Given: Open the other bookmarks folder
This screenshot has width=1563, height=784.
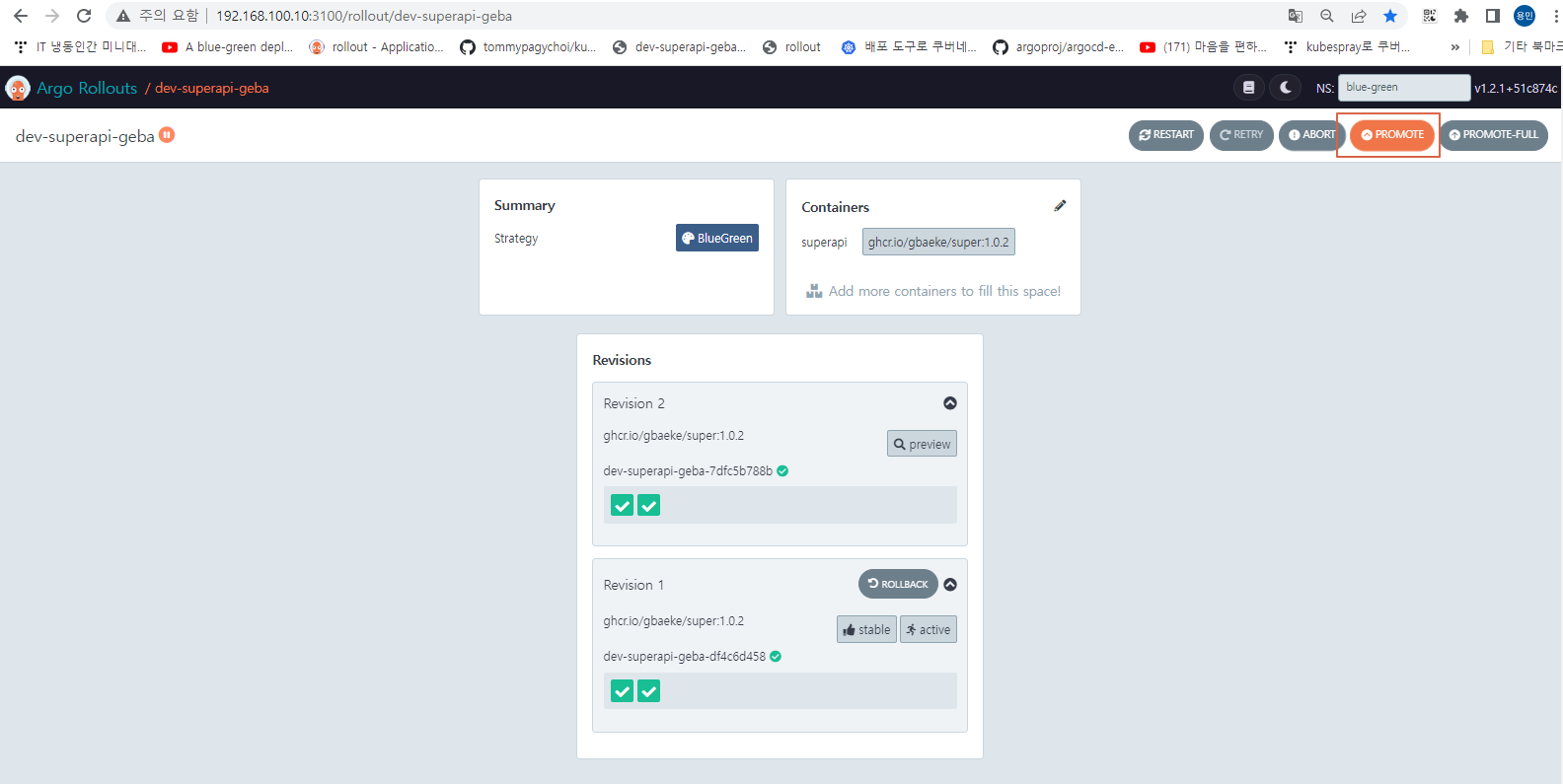Looking at the screenshot, I should pos(1522,46).
